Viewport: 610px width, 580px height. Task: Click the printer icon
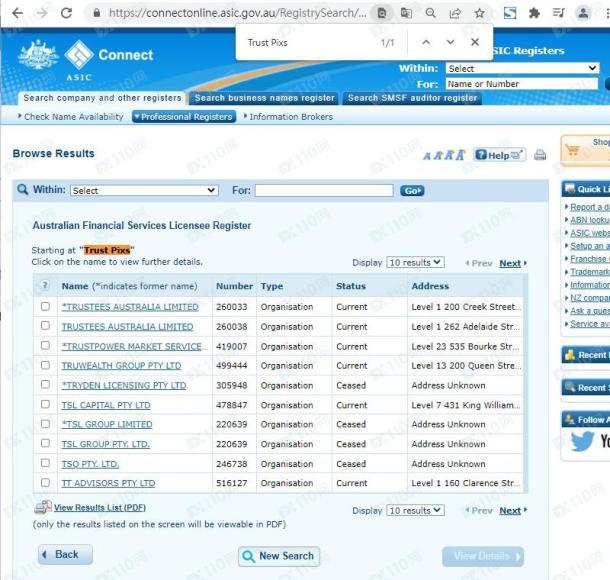pyautogui.click(x=540, y=155)
